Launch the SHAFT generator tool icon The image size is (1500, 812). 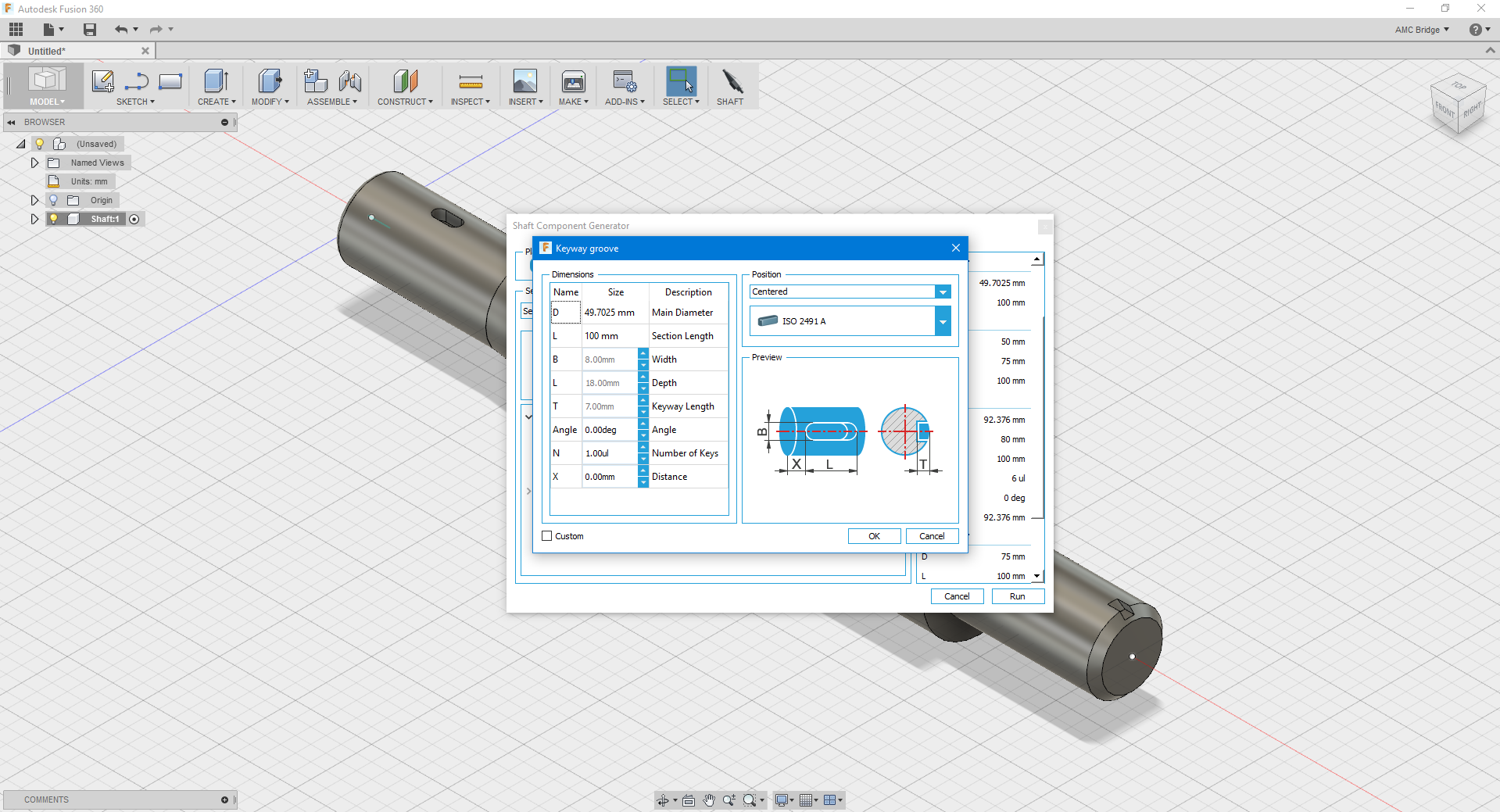(732, 81)
